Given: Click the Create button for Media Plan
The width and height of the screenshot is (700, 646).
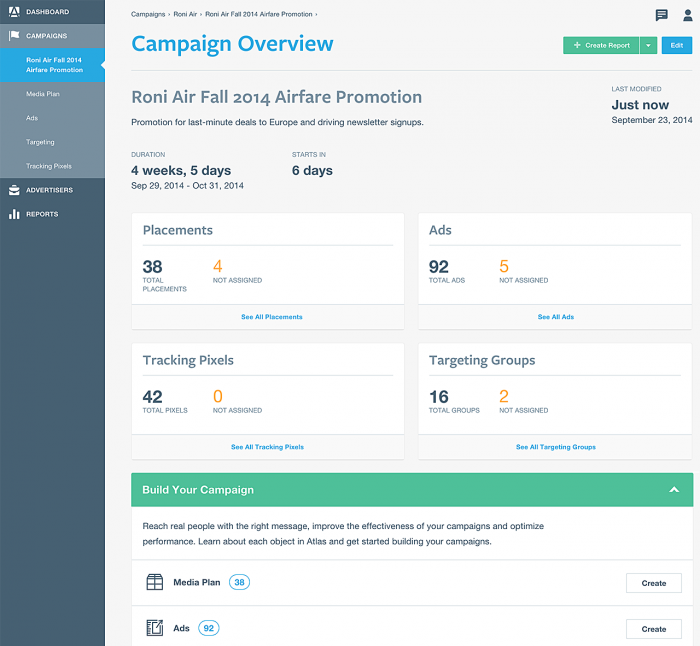Looking at the screenshot, I should pyautogui.click(x=654, y=583).
